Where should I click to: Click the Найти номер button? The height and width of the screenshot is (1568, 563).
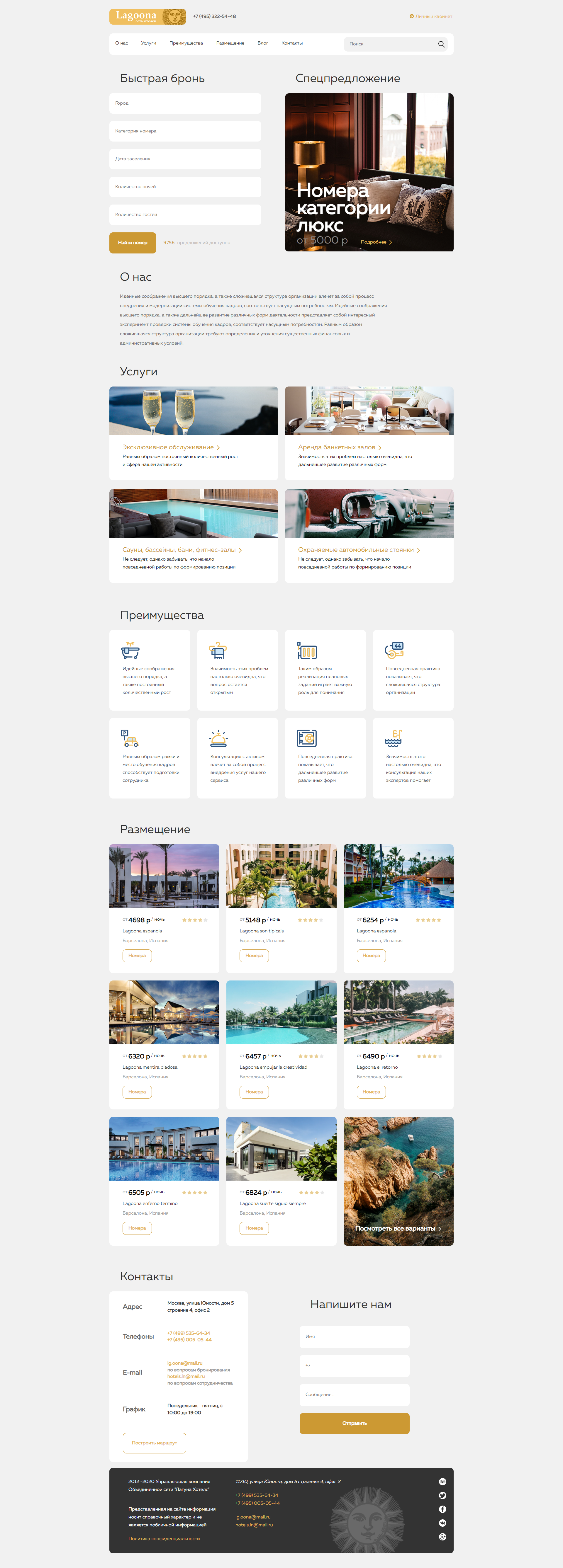point(133,243)
